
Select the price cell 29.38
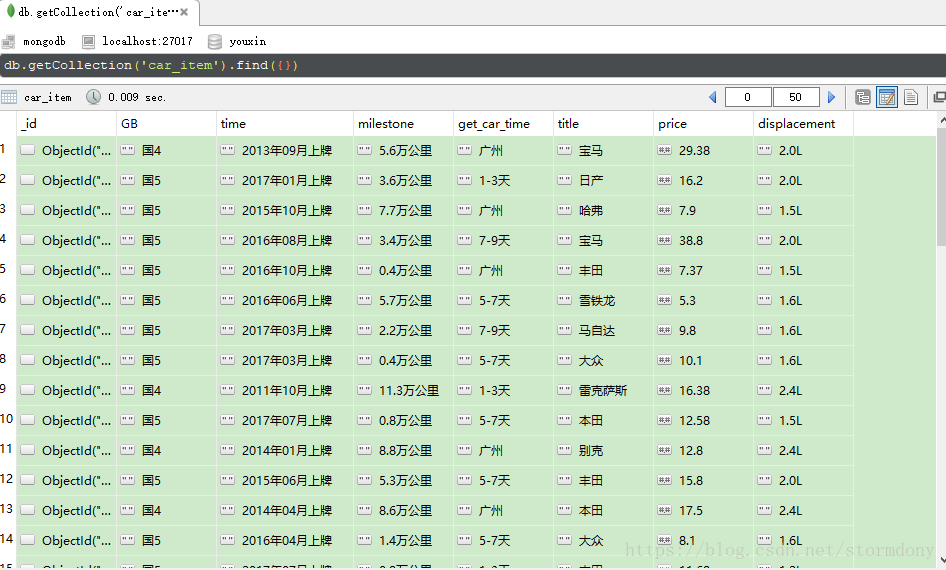[703, 151]
